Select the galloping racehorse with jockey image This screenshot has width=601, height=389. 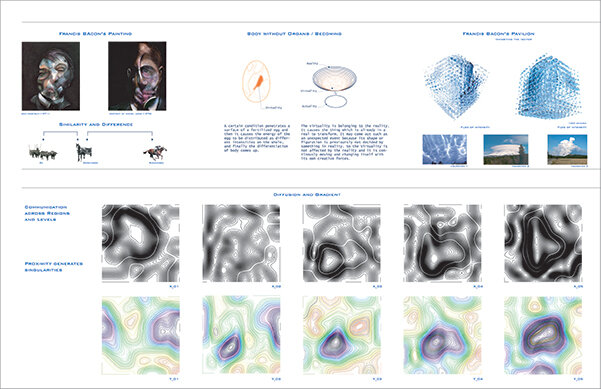tap(155, 153)
